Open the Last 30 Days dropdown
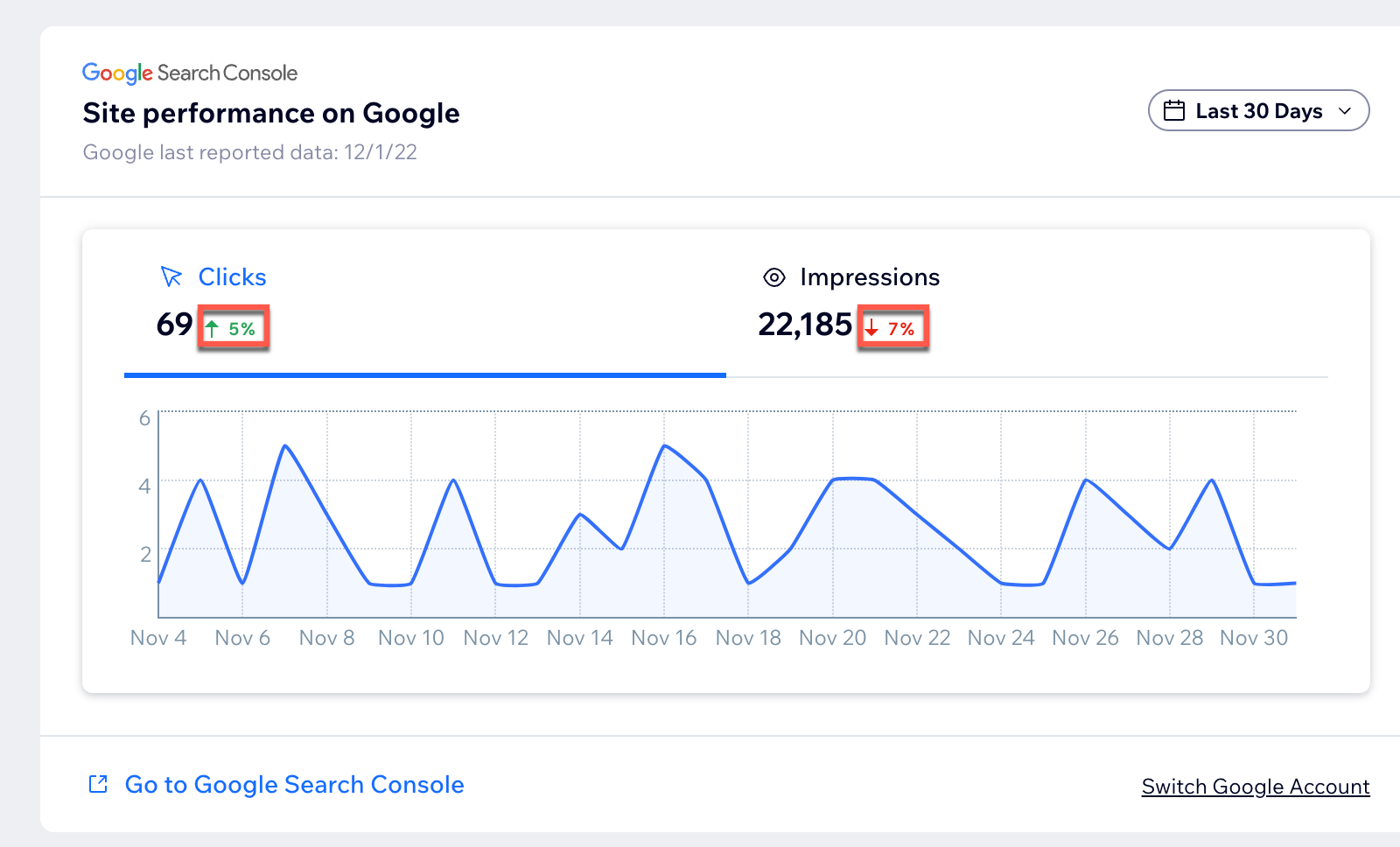Image resolution: width=1400 pixels, height=847 pixels. 1258,111
